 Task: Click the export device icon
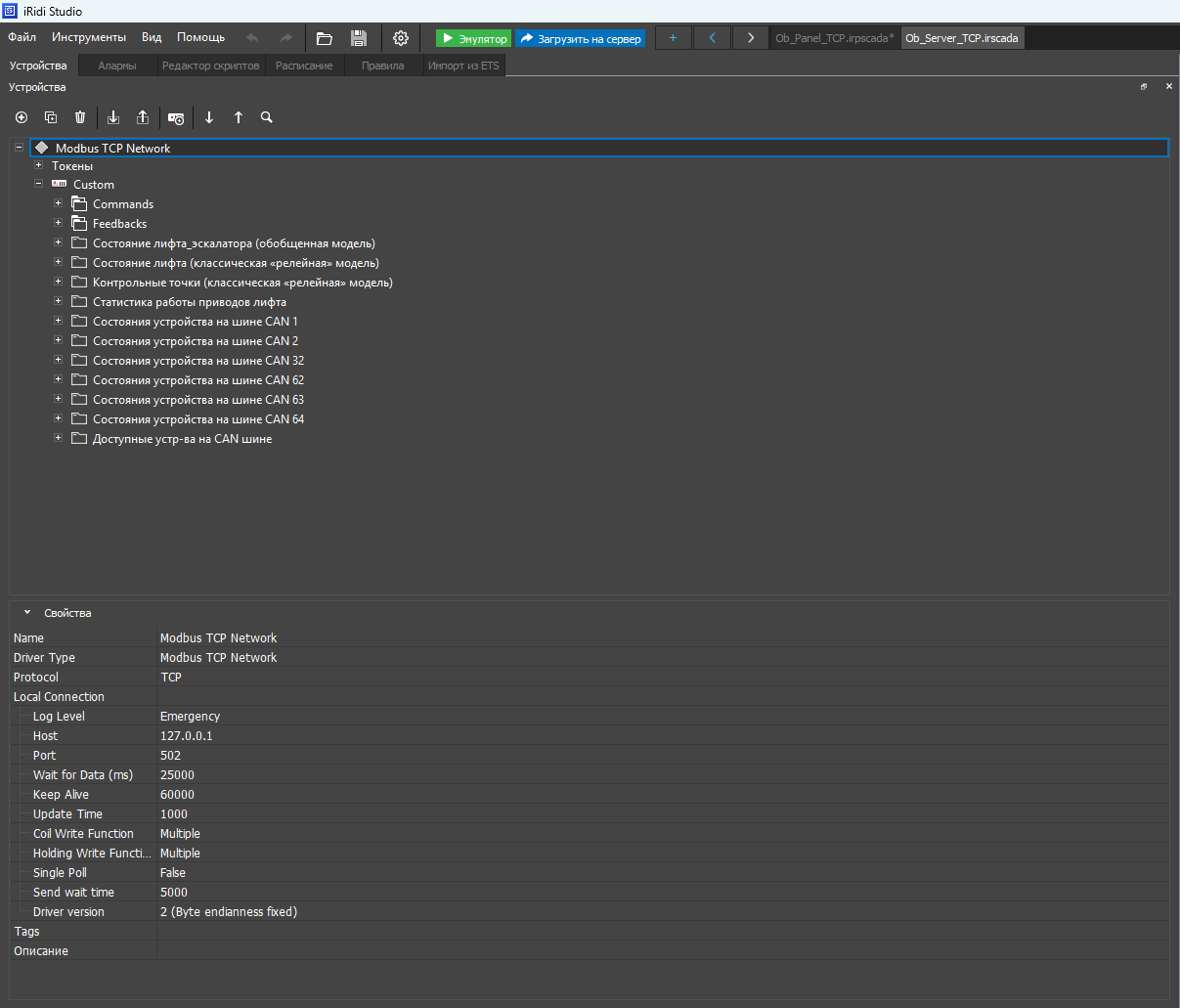pos(143,117)
